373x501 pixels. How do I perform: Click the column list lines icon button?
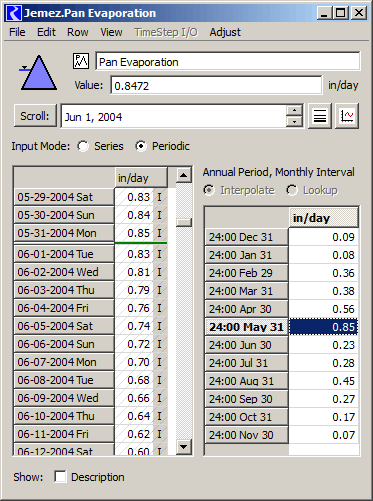320,116
